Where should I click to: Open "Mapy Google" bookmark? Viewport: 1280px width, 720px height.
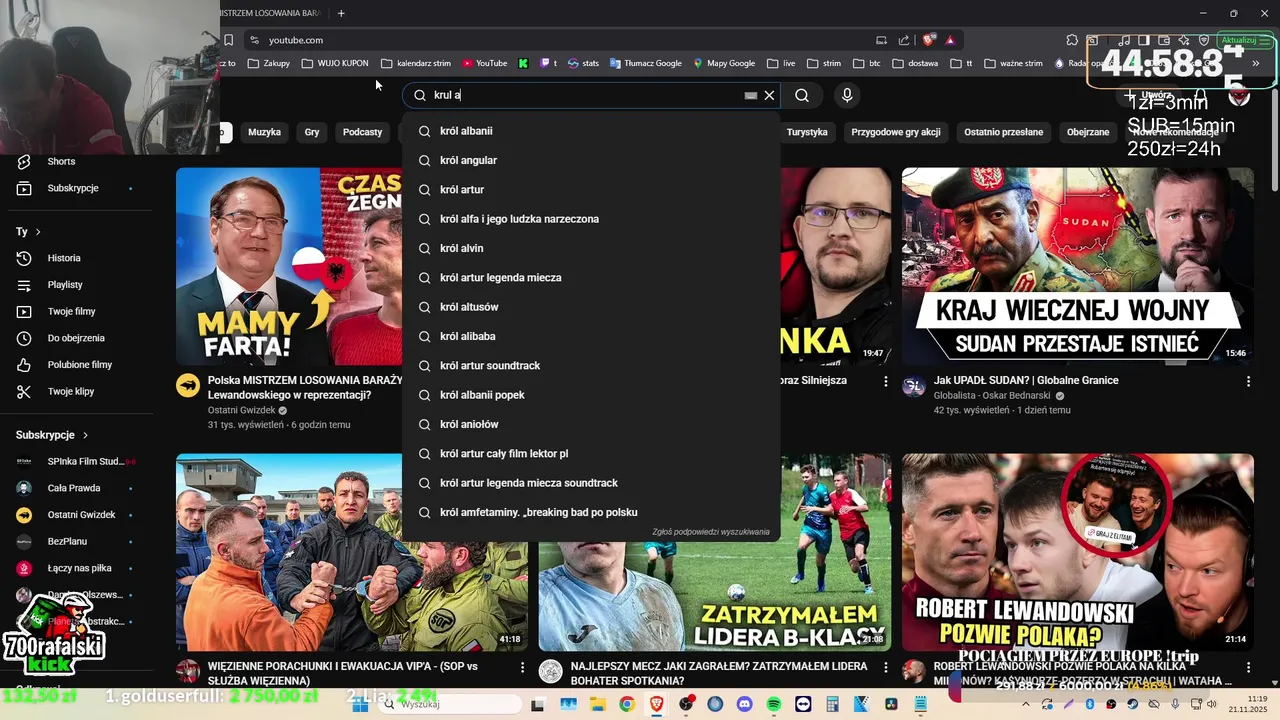724,63
